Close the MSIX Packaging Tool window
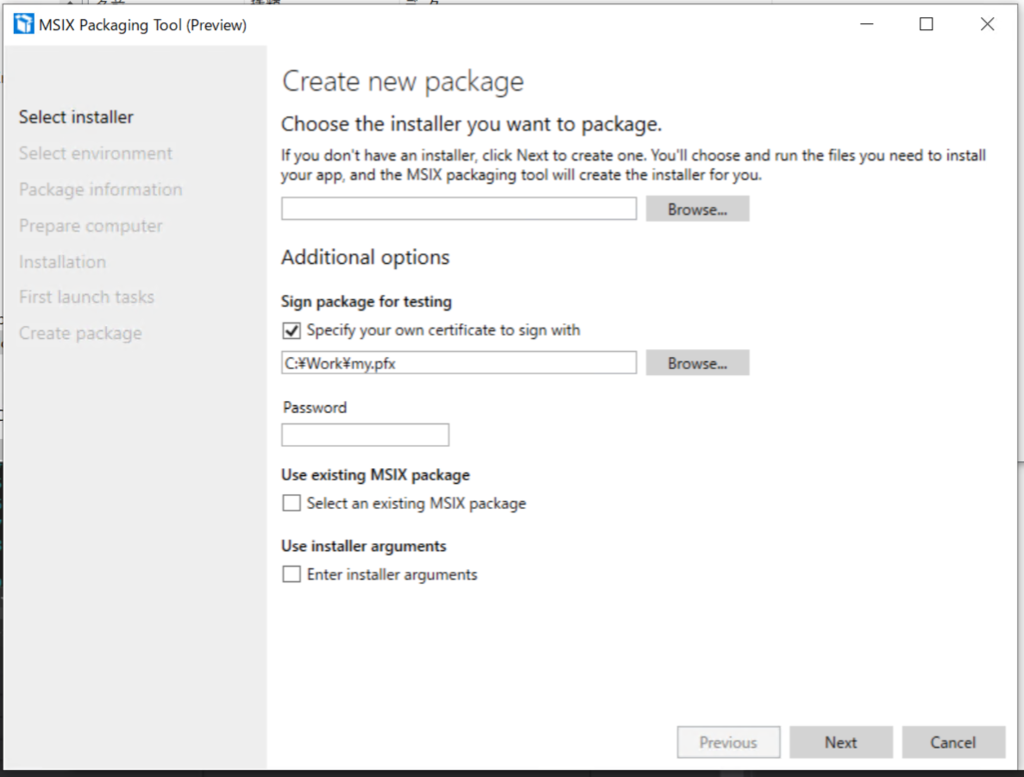Screen dimensions: 1024x777 pyautogui.click(x=987, y=24)
